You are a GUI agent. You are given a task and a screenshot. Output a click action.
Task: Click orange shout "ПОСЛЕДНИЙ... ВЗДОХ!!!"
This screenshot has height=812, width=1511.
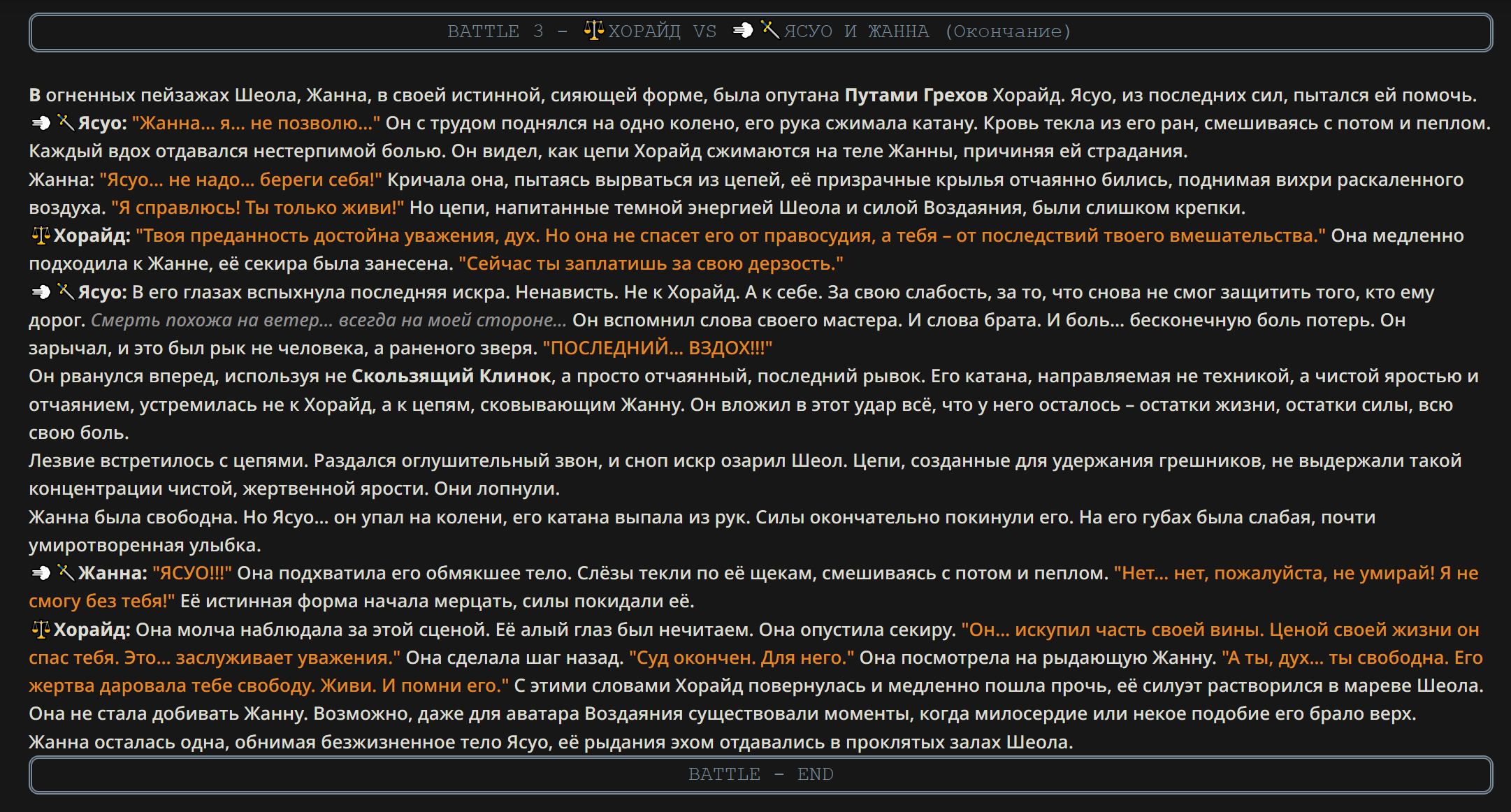point(658,349)
